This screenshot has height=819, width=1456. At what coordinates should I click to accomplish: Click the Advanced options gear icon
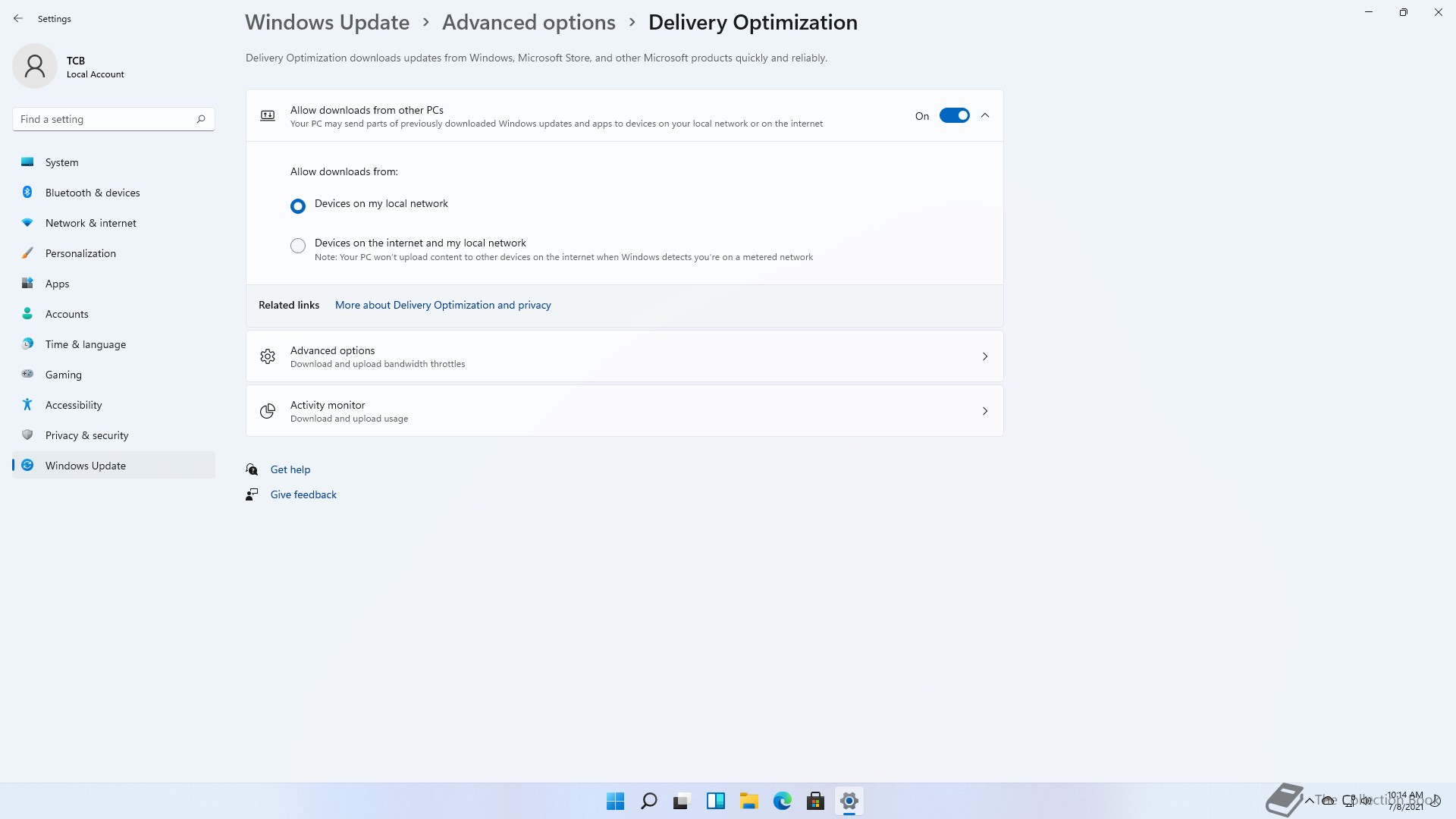click(x=268, y=356)
